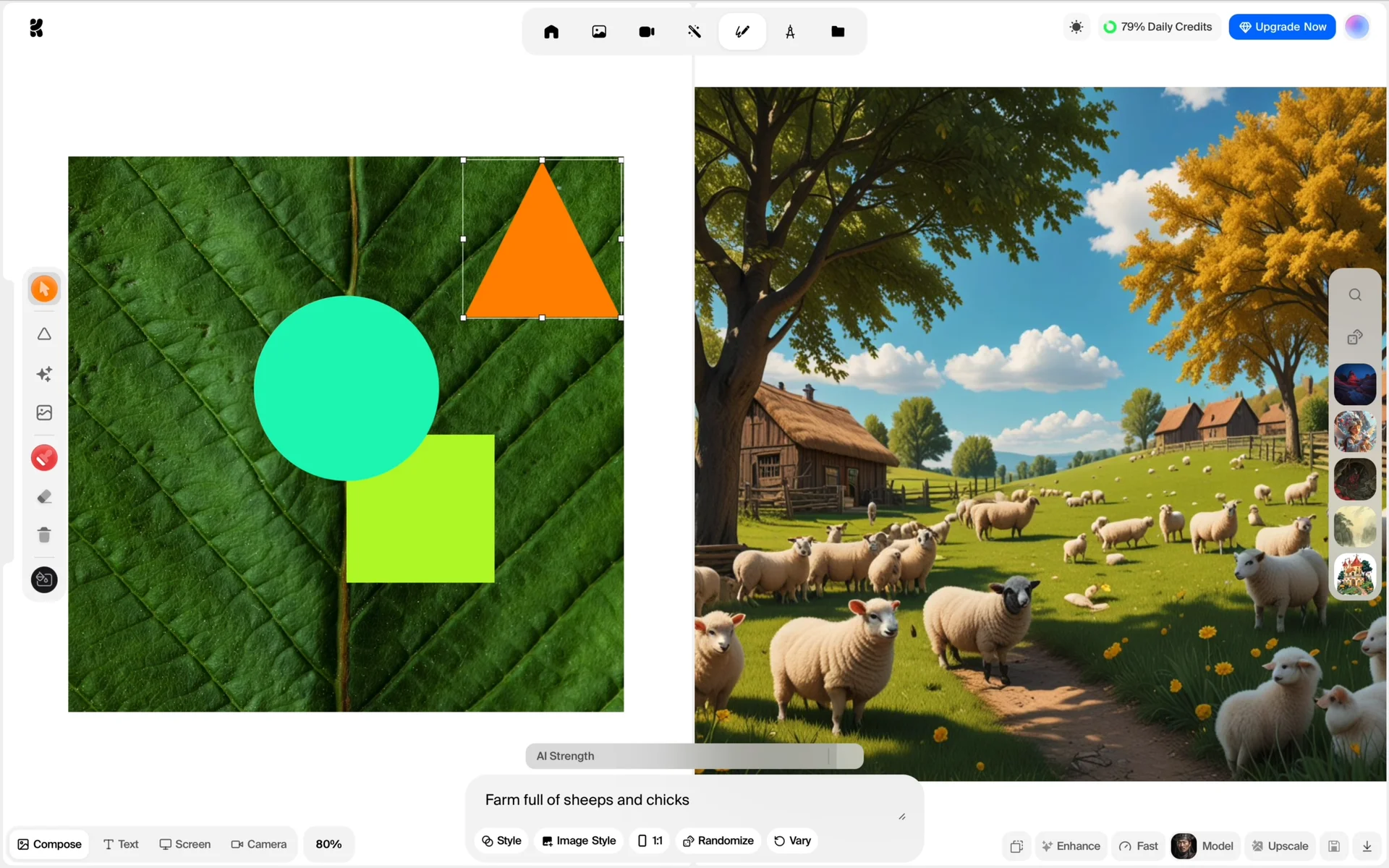The image size is (1389, 868).
Task: Click the image insert tool icon
Action: [44, 413]
